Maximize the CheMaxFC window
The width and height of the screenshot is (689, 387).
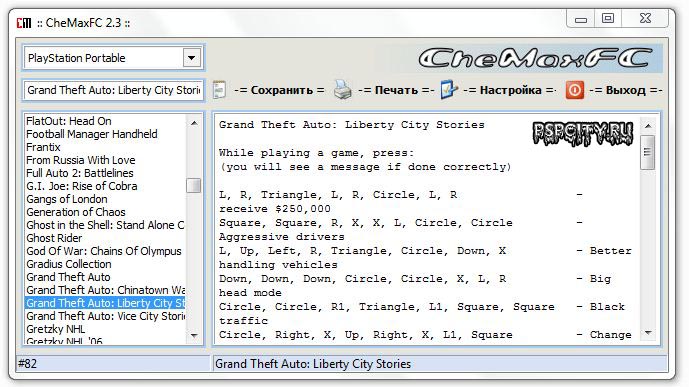(608, 18)
